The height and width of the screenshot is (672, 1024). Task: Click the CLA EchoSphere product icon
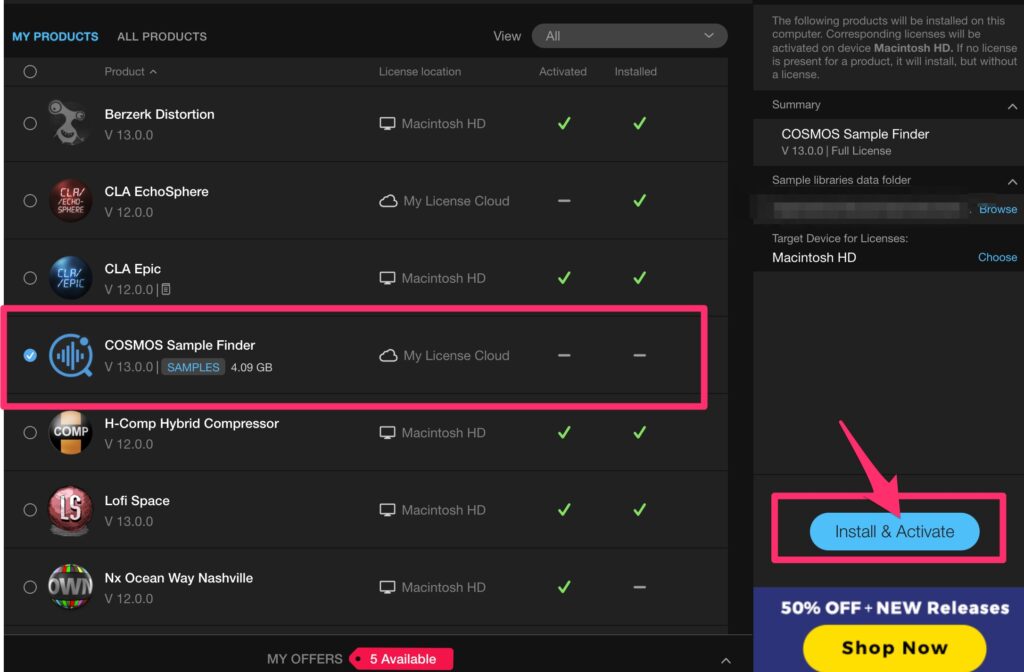[x=70, y=201]
